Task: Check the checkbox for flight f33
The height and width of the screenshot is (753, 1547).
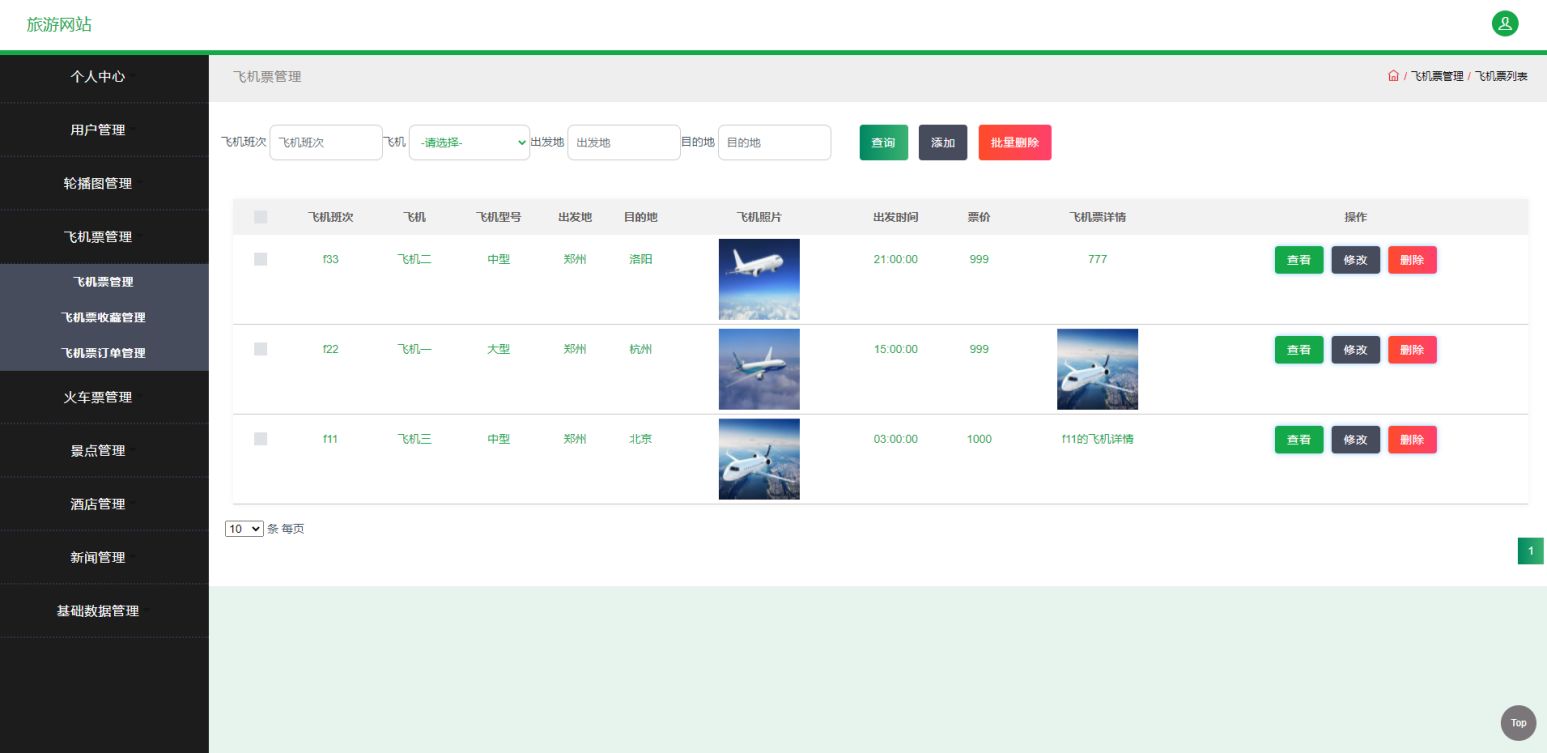Action: click(x=261, y=259)
